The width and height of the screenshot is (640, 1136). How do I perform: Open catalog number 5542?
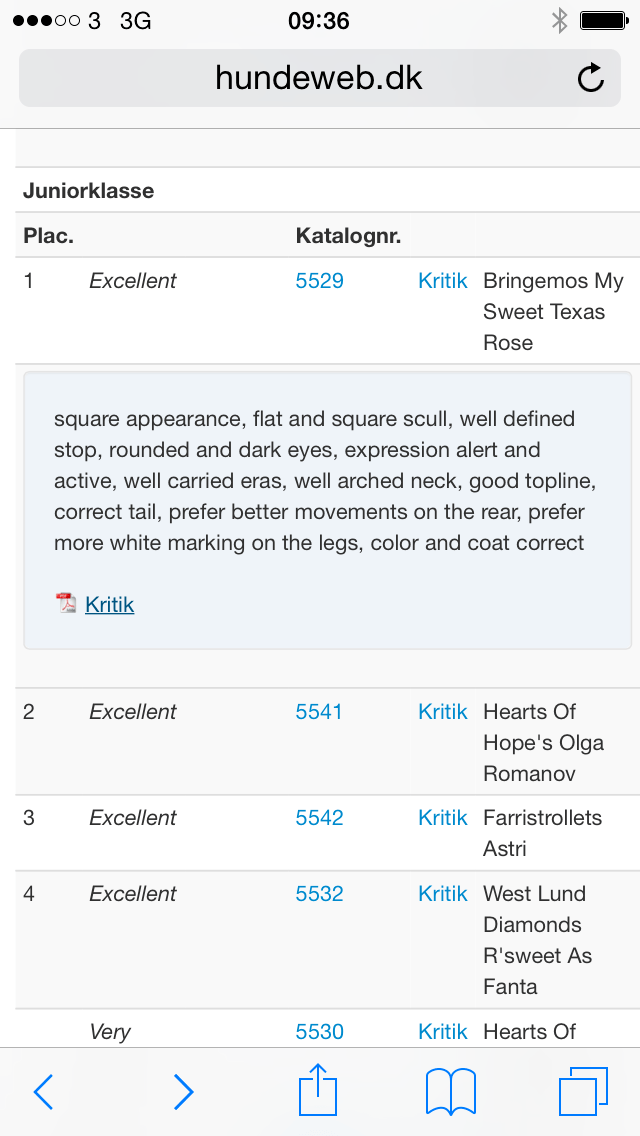pyautogui.click(x=319, y=818)
